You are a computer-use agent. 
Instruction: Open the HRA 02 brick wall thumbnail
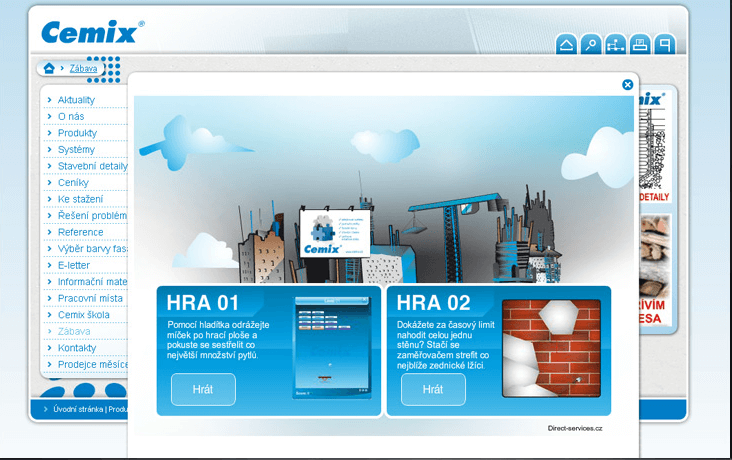point(551,348)
